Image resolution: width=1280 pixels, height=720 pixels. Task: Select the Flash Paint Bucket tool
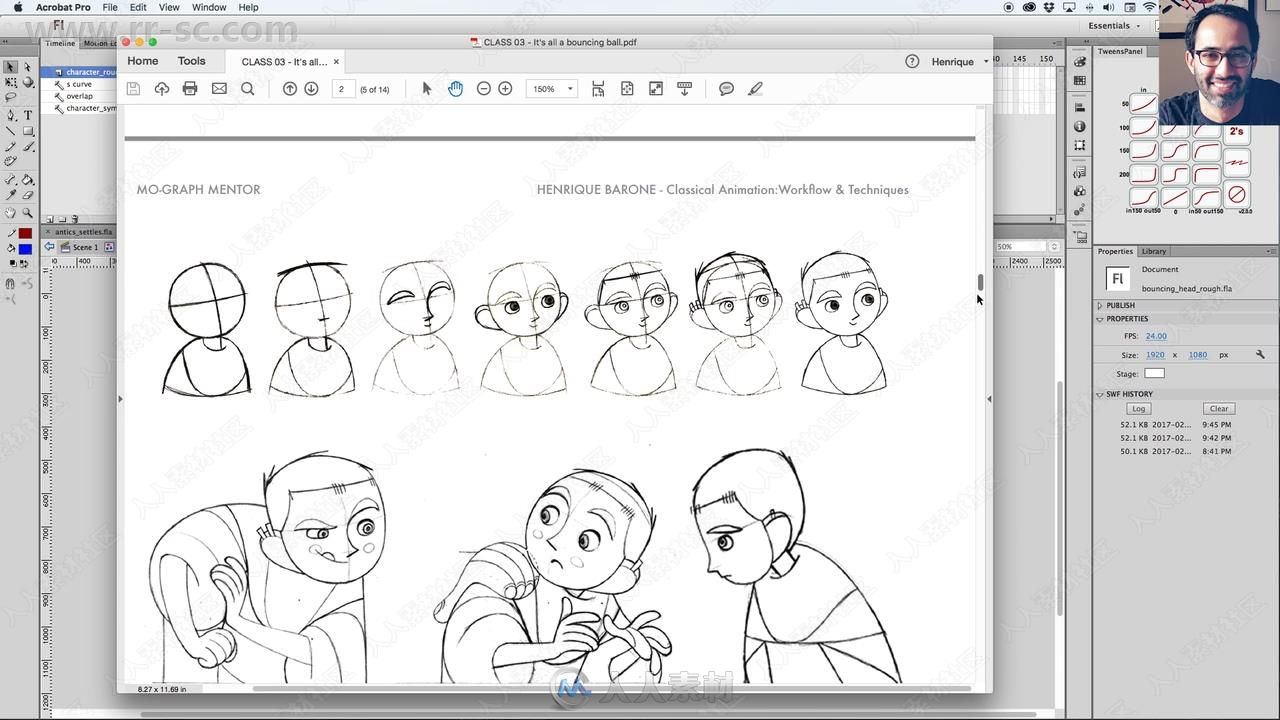(28, 180)
